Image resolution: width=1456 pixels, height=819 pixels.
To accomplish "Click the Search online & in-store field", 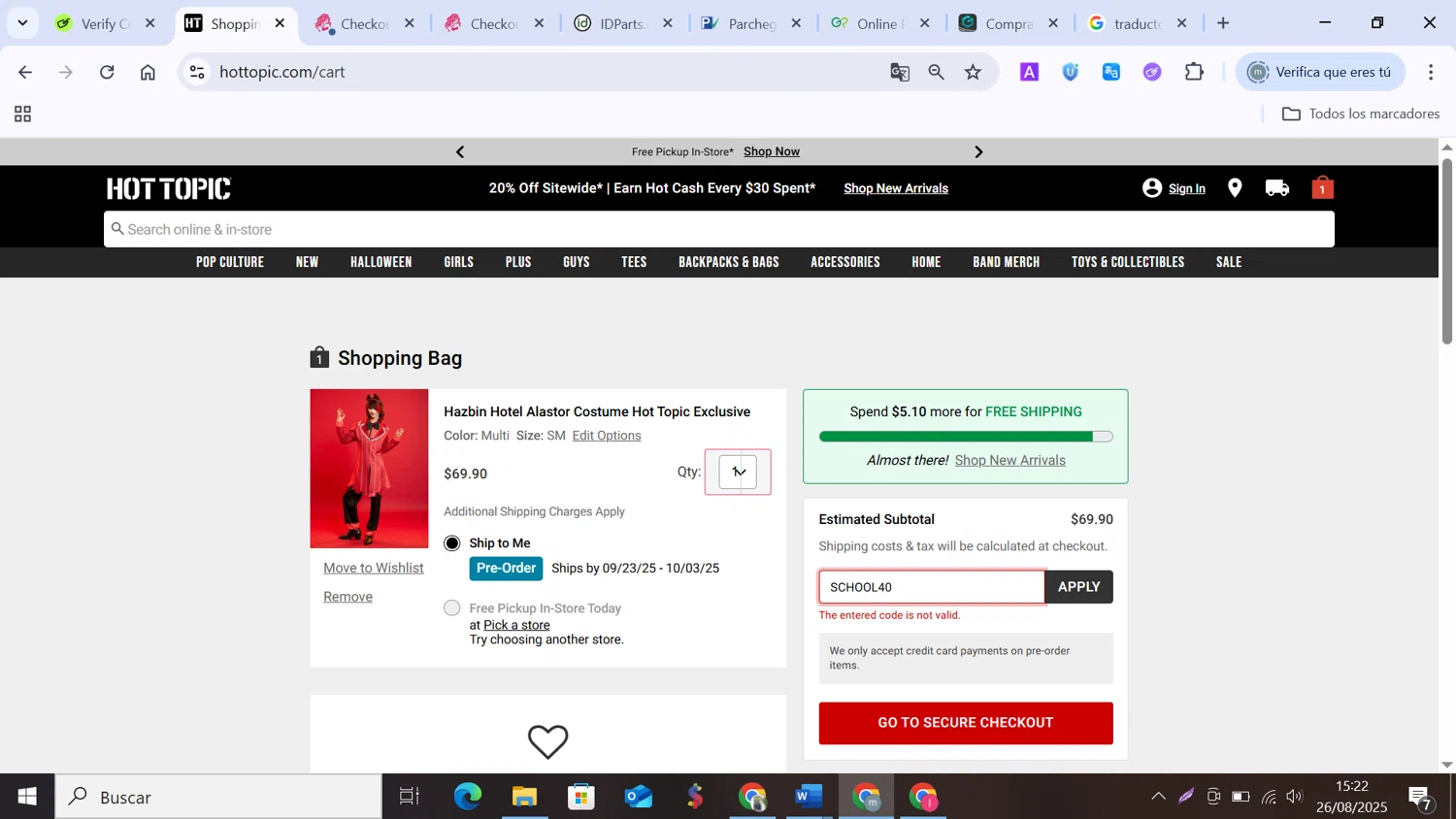I will tap(718, 229).
